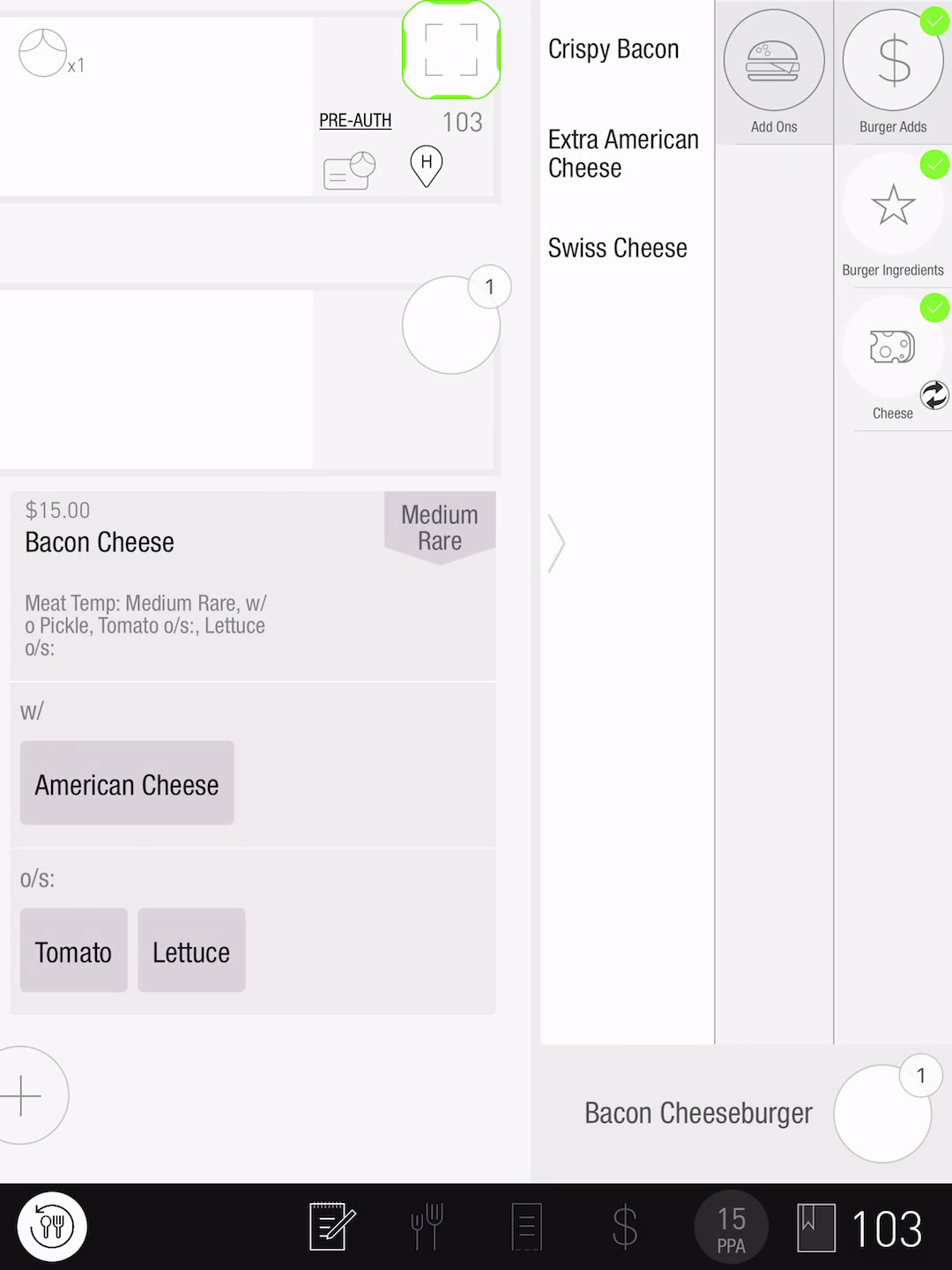Choose Crispy Bacon from the list
This screenshot has height=1270, width=952.
pos(614,49)
